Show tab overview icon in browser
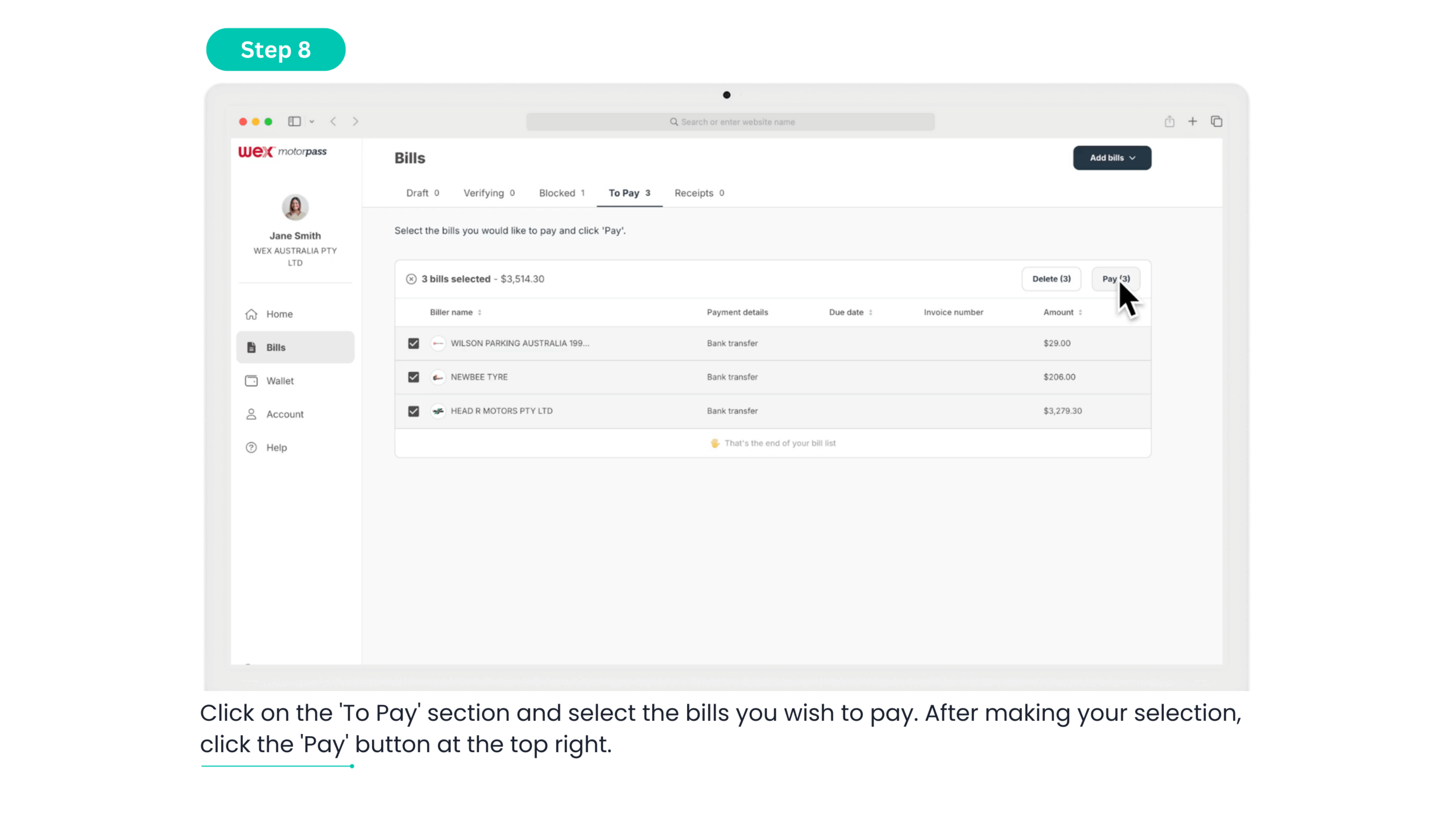 (x=1216, y=121)
